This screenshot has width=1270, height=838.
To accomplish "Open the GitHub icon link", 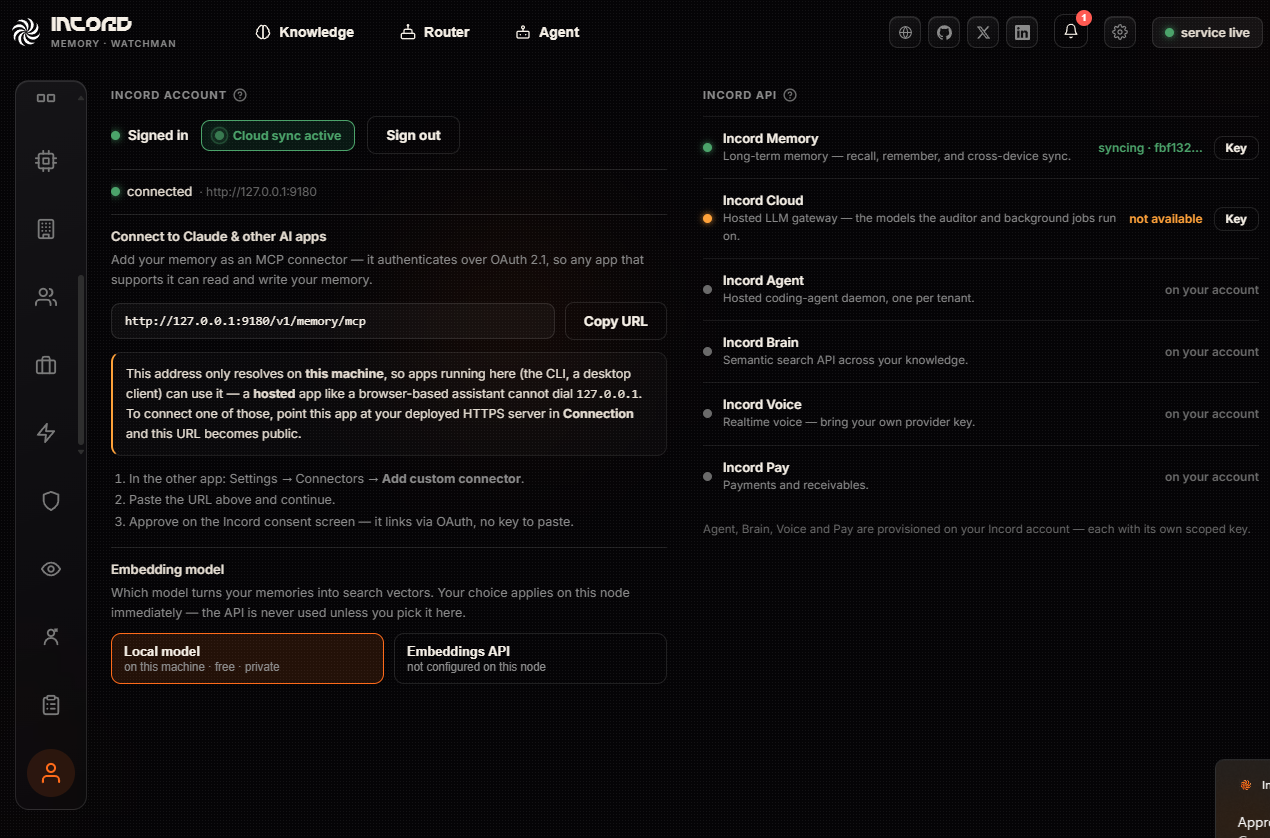I will coord(944,32).
